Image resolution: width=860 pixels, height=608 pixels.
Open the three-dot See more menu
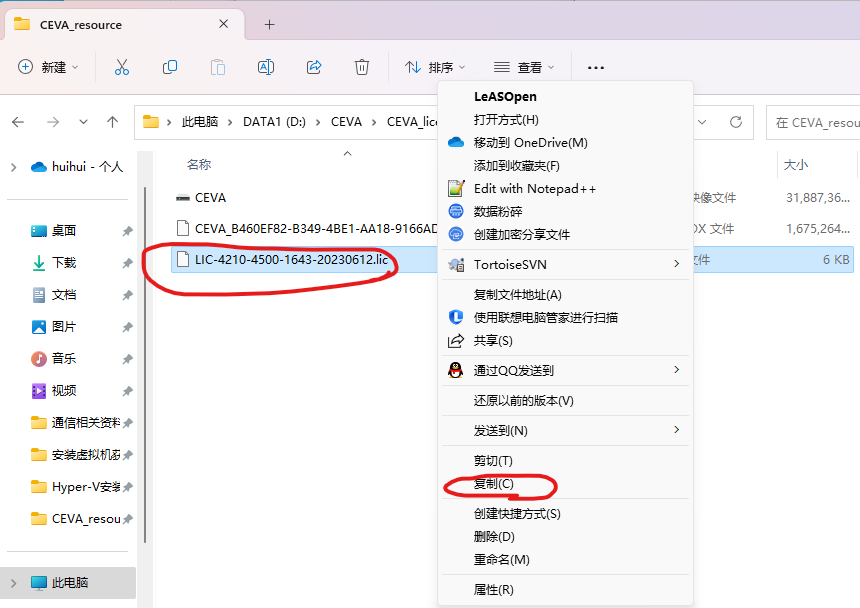point(596,68)
